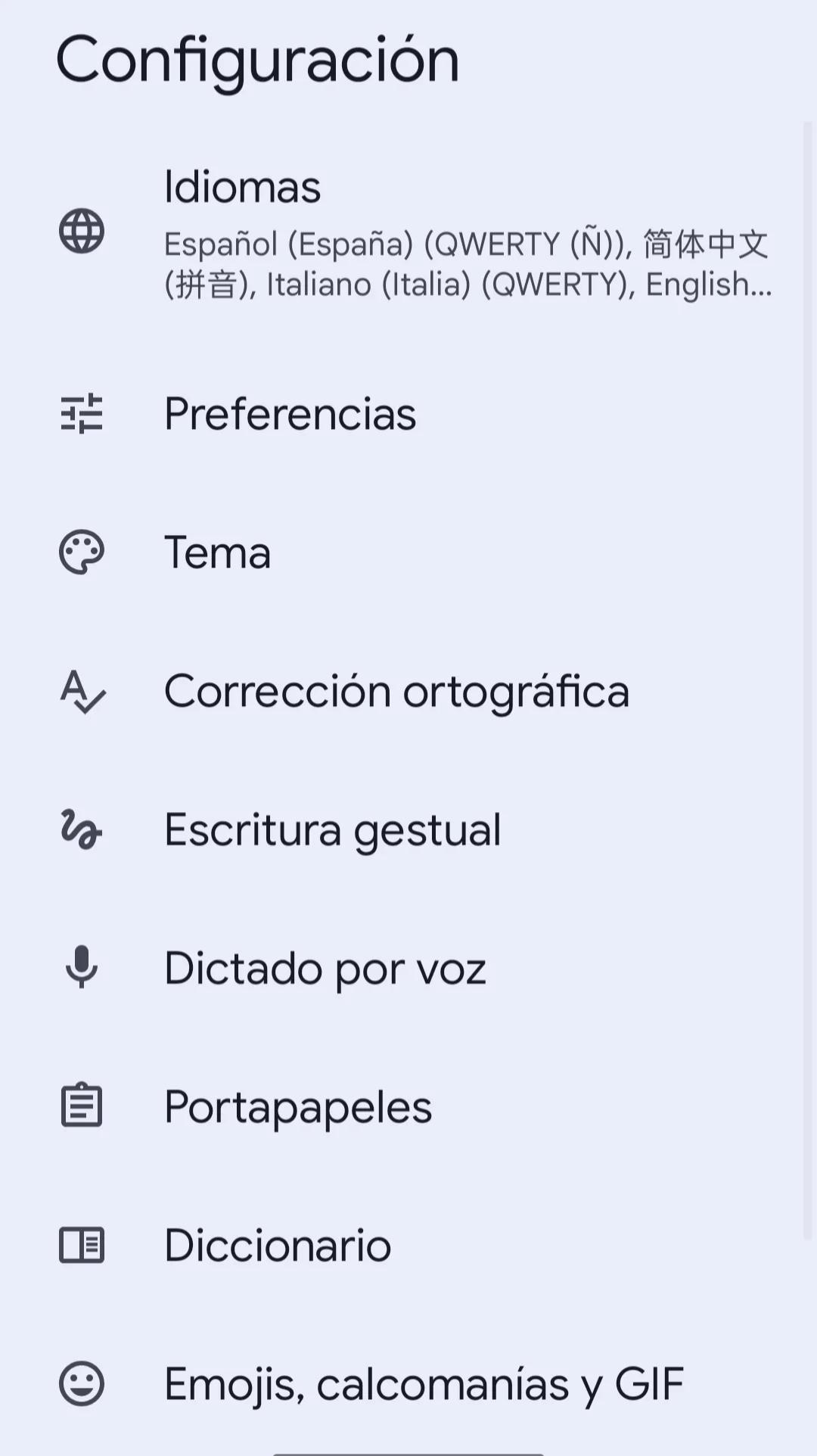The image size is (817, 1456).
Task: Tap the smiley face emoji icon
Action: [82, 1384]
